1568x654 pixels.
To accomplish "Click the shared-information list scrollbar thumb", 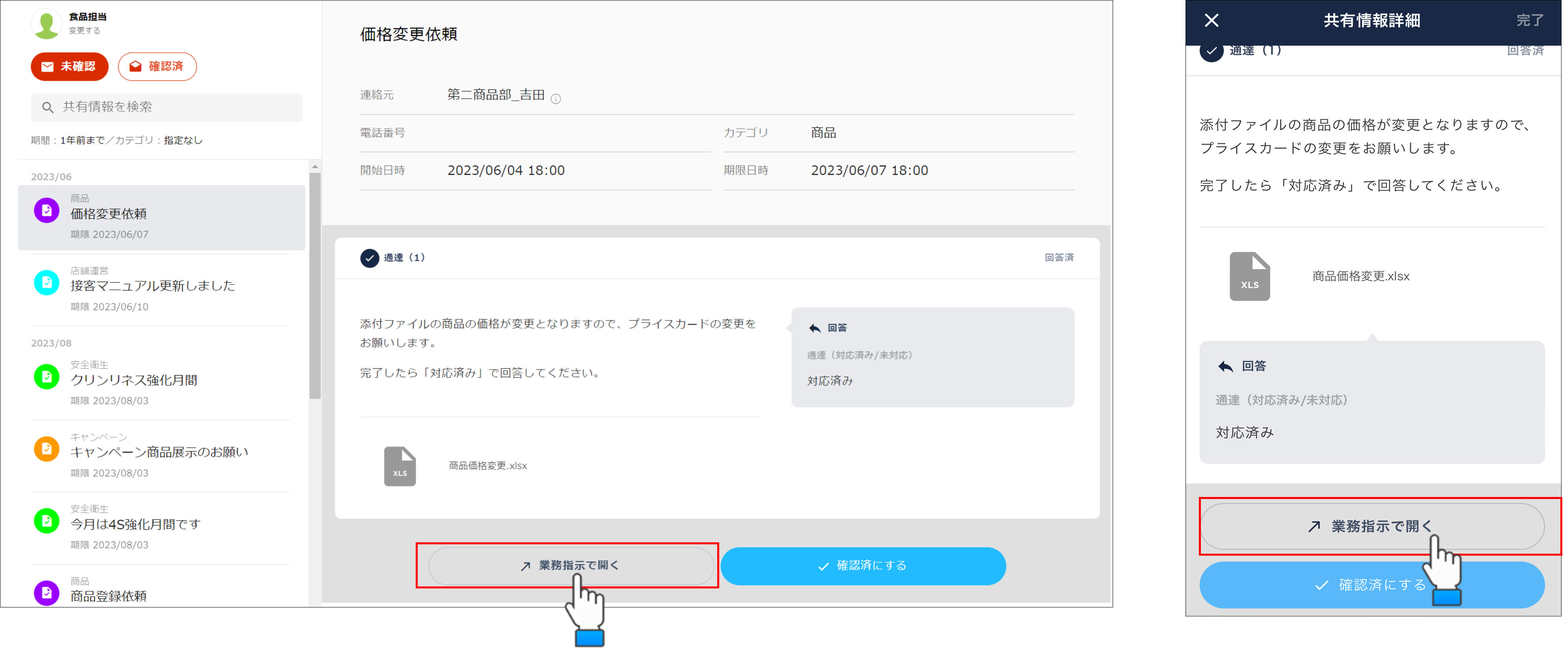I will pos(315,286).
